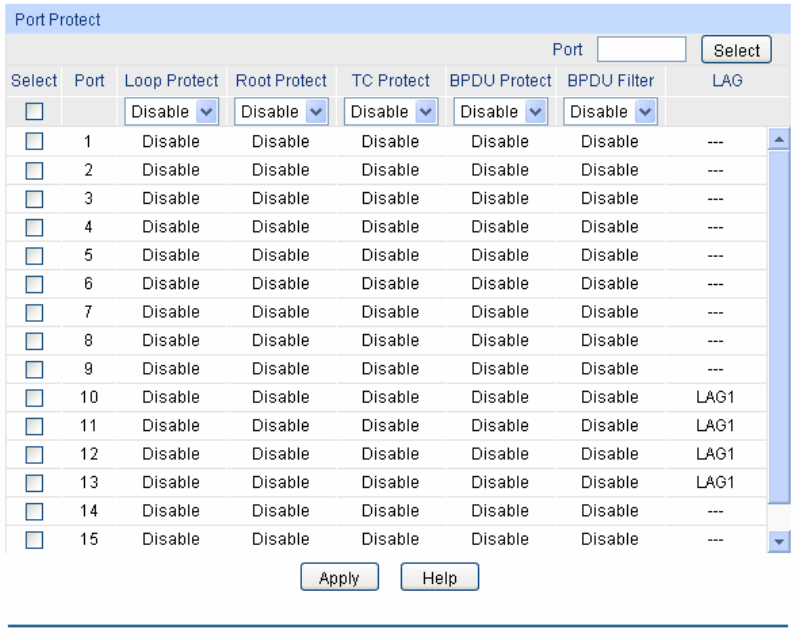
Task: Select port 3 checkbox
Action: [34, 199]
